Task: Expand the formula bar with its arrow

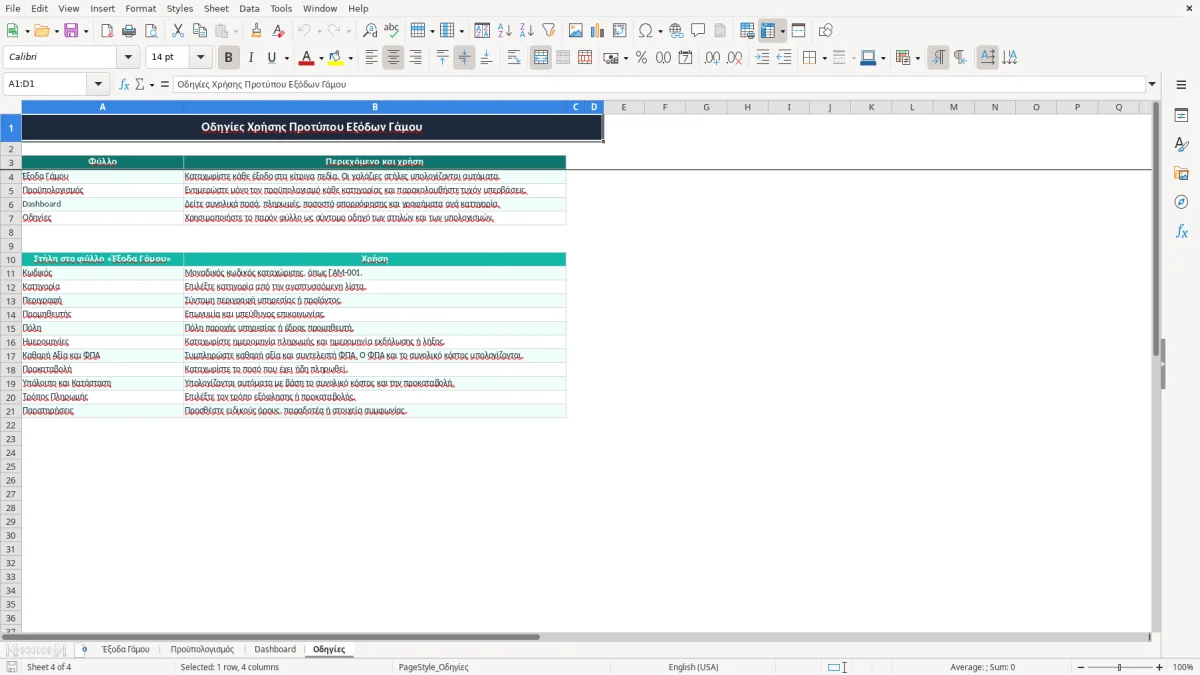Action: [x=1152, y=84]
